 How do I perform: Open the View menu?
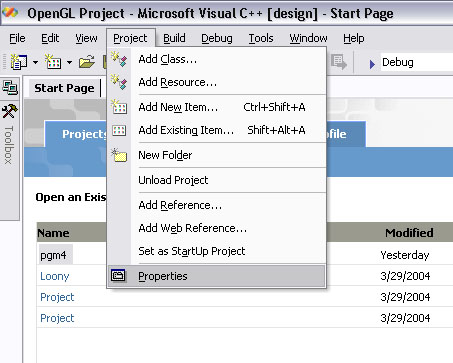pos(86,38)
